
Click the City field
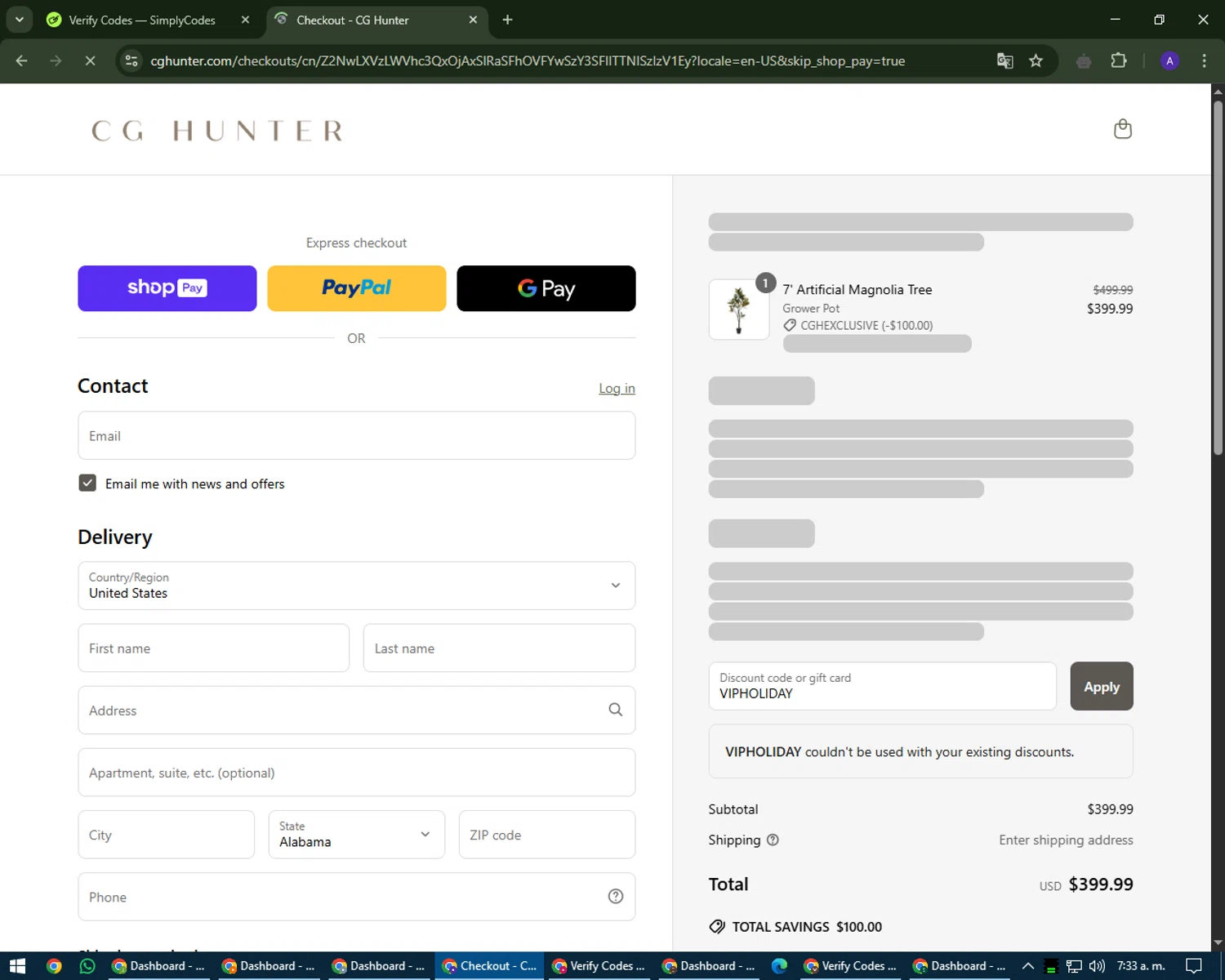[x=166, y=835]
